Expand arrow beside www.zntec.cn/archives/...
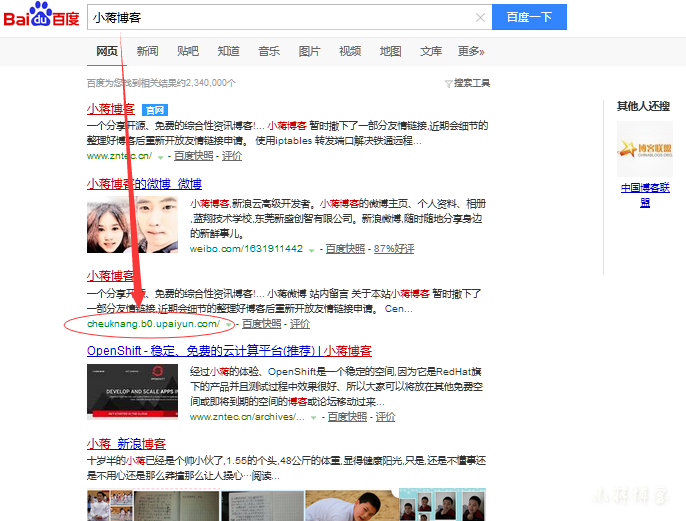Image resolution: width=686 pixels, height=521 pixels. pos(313,418)
